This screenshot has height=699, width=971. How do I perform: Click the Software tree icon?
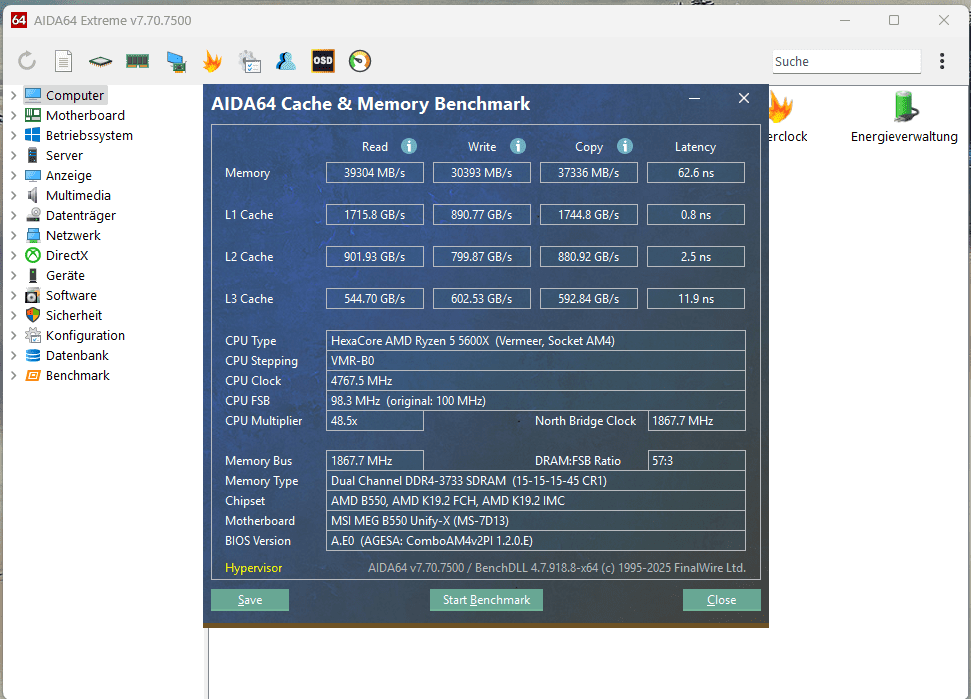tap(33, 295)
